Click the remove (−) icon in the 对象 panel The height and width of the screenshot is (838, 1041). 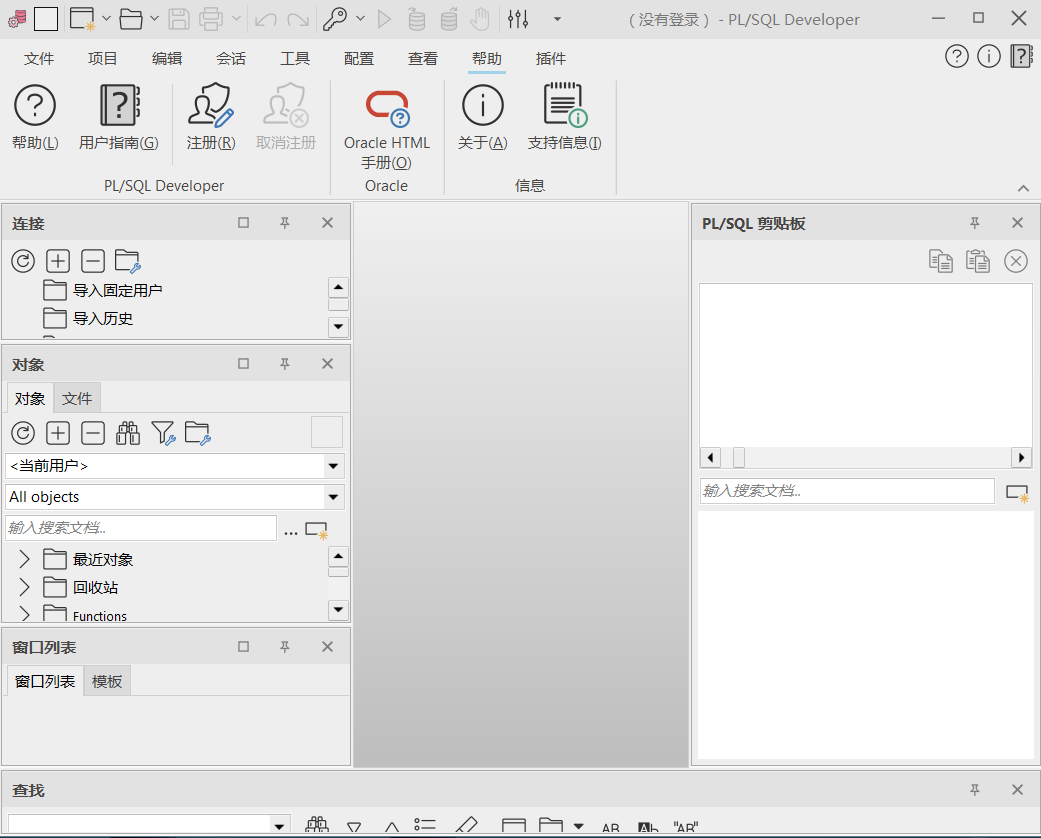[x=93, y=433]
